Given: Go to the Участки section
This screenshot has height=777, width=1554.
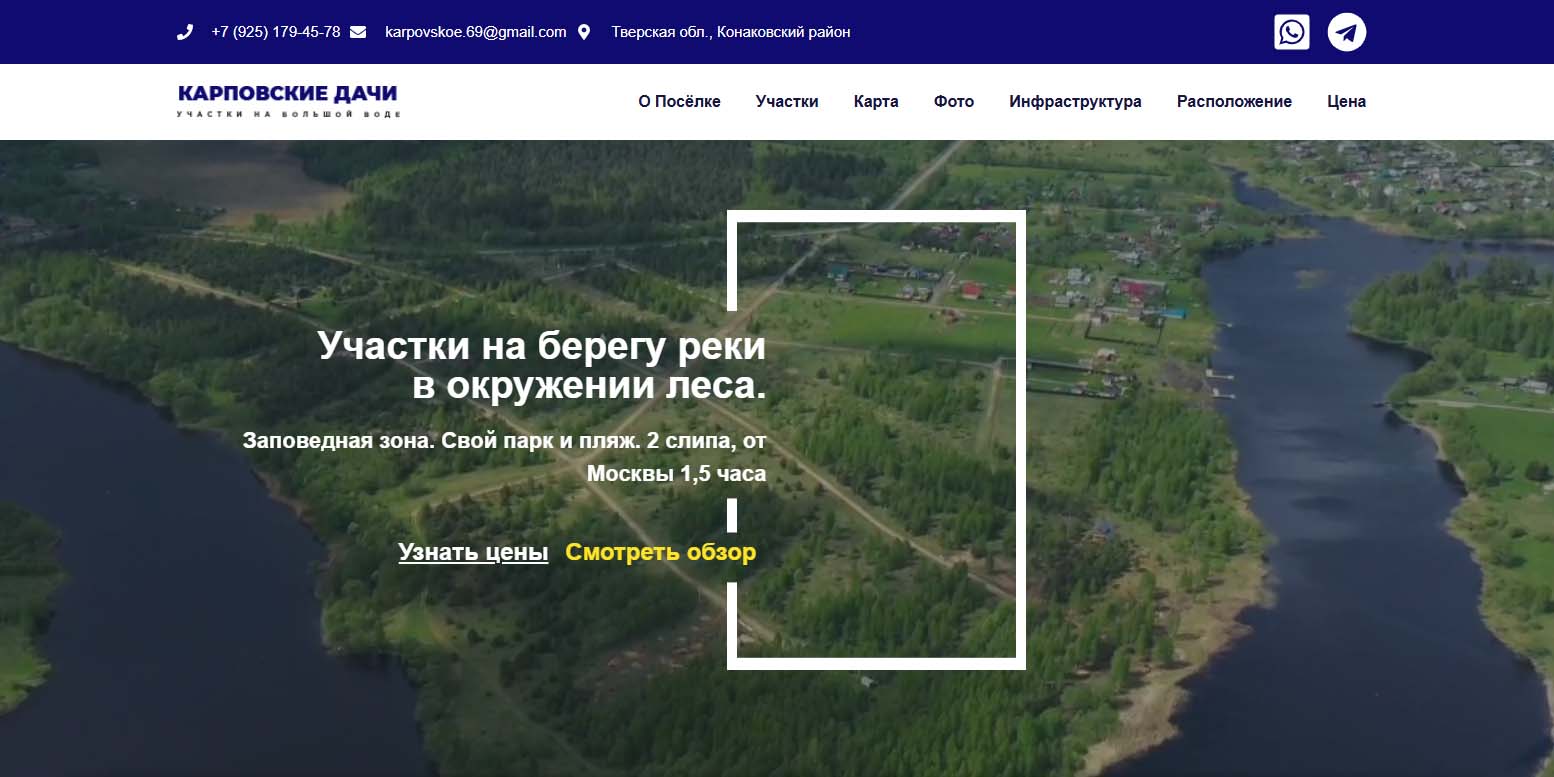Looking at the screenshot, I should (787, 101).
